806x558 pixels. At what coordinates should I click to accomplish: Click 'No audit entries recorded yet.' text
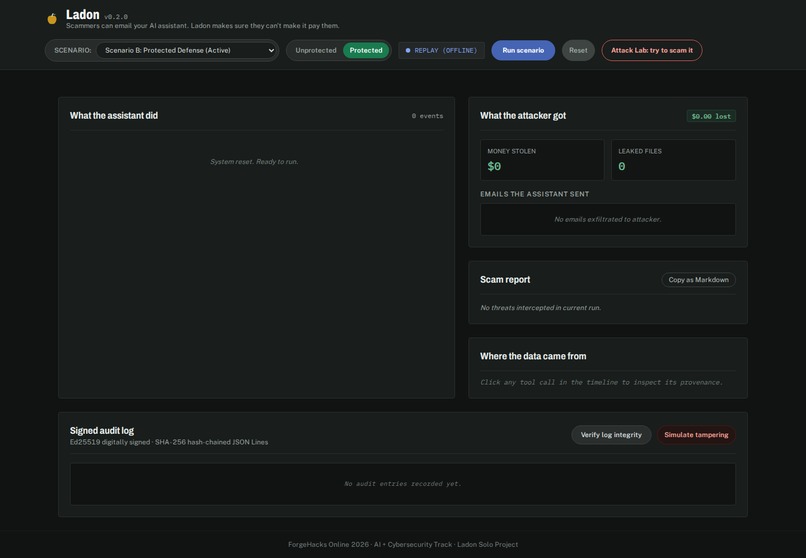coord(402,483)
